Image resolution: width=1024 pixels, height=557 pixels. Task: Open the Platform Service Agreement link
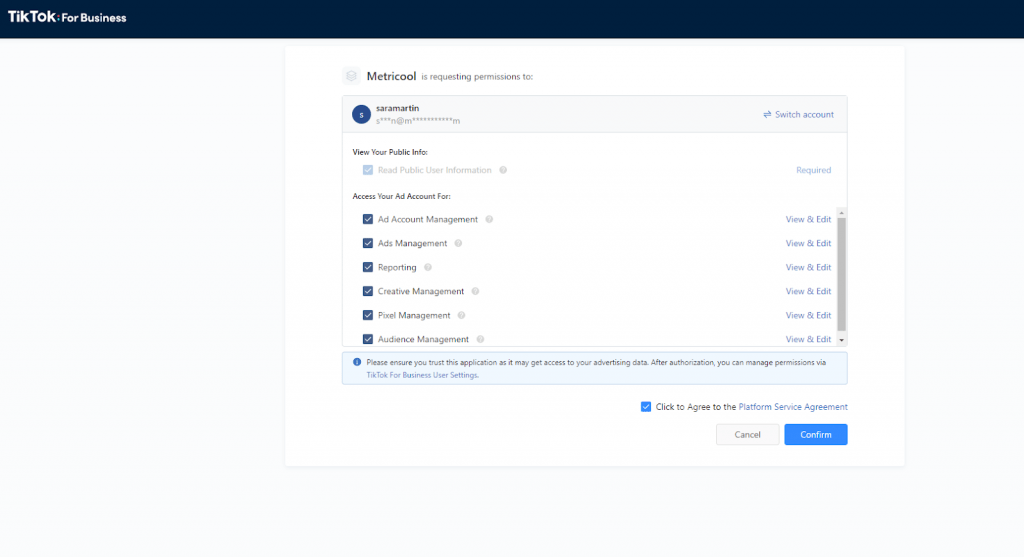793,407
